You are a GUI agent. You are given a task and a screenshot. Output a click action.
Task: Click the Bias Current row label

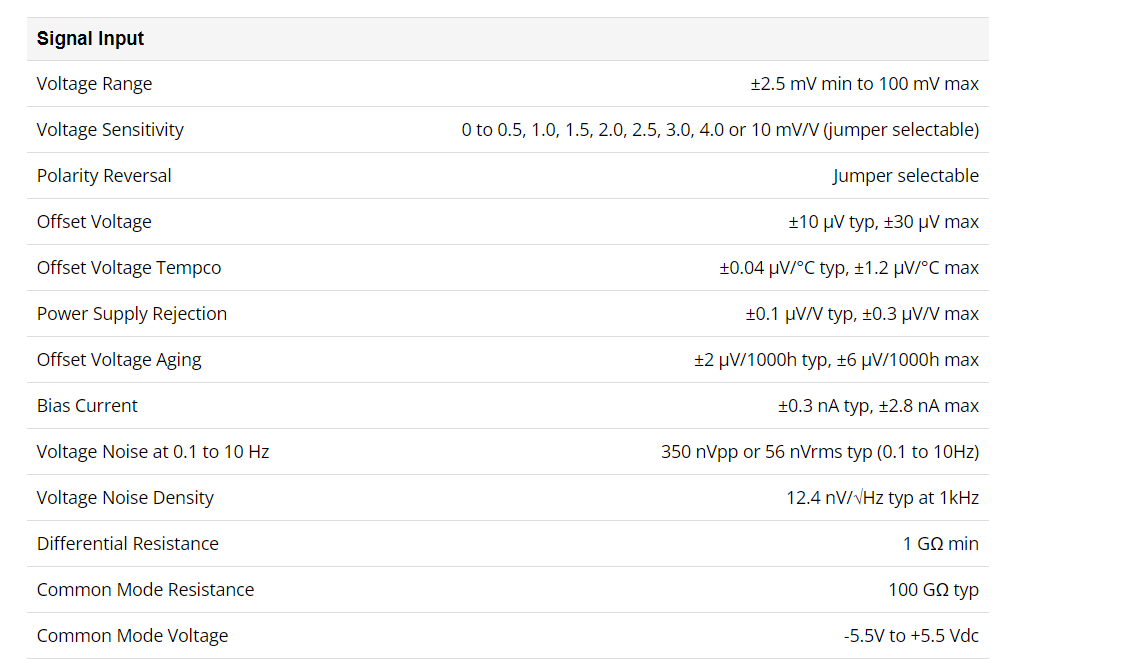click(87, 405)
